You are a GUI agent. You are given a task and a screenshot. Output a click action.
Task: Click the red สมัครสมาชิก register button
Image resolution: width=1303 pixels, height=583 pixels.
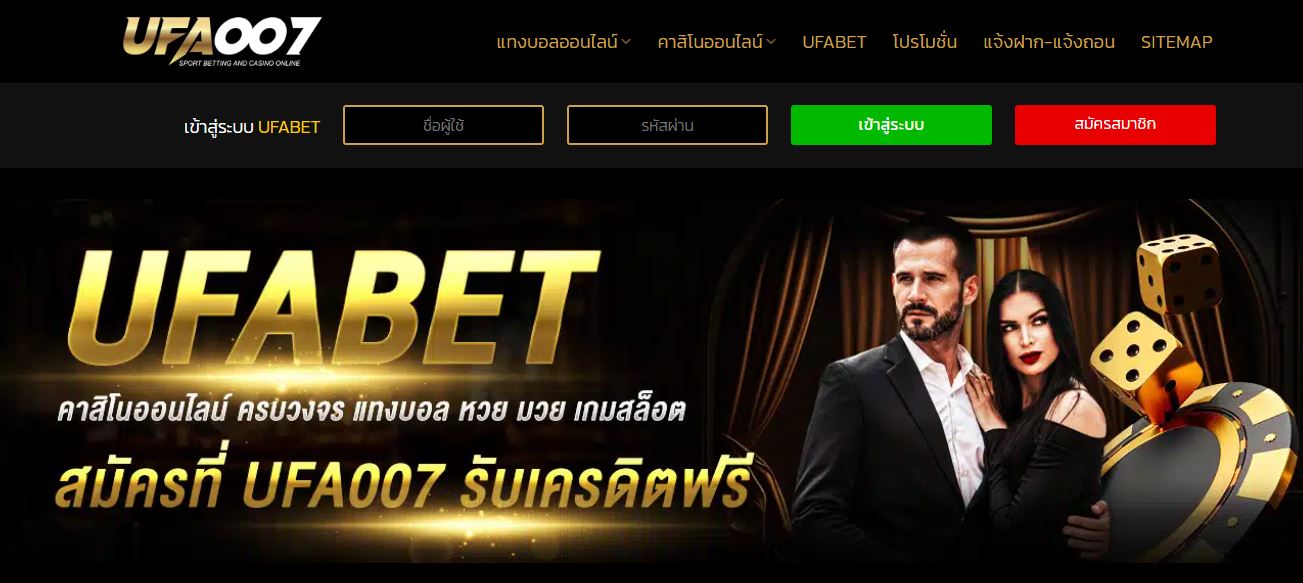(1115, 125)
